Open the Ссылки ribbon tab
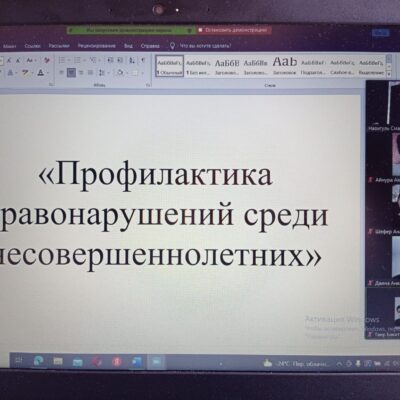Viewport: 400px width, 400px height. coord(32,46)
